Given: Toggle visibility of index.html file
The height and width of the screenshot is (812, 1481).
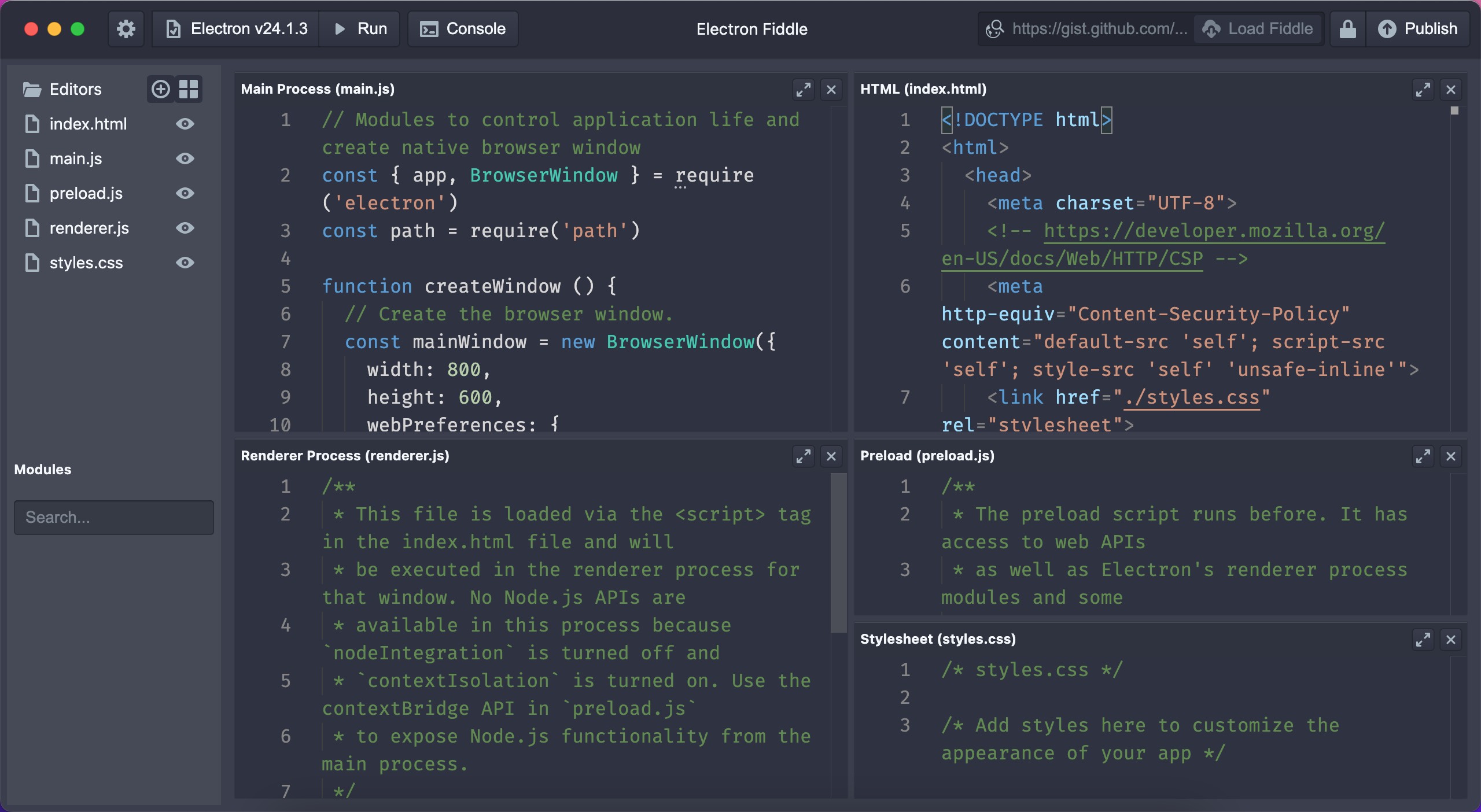Looking at the screenshot, I should coord(185,124).
